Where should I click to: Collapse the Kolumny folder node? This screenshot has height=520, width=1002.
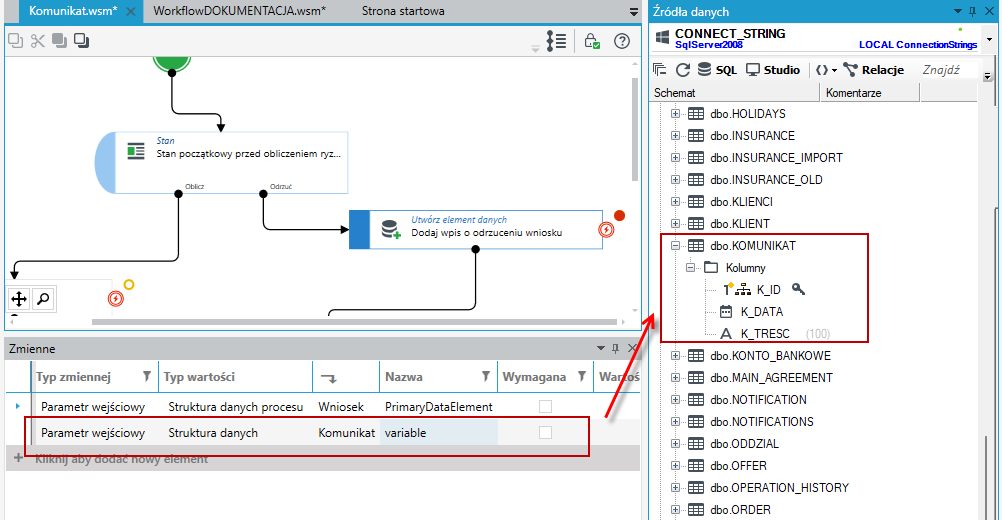(x=690, y=268)
